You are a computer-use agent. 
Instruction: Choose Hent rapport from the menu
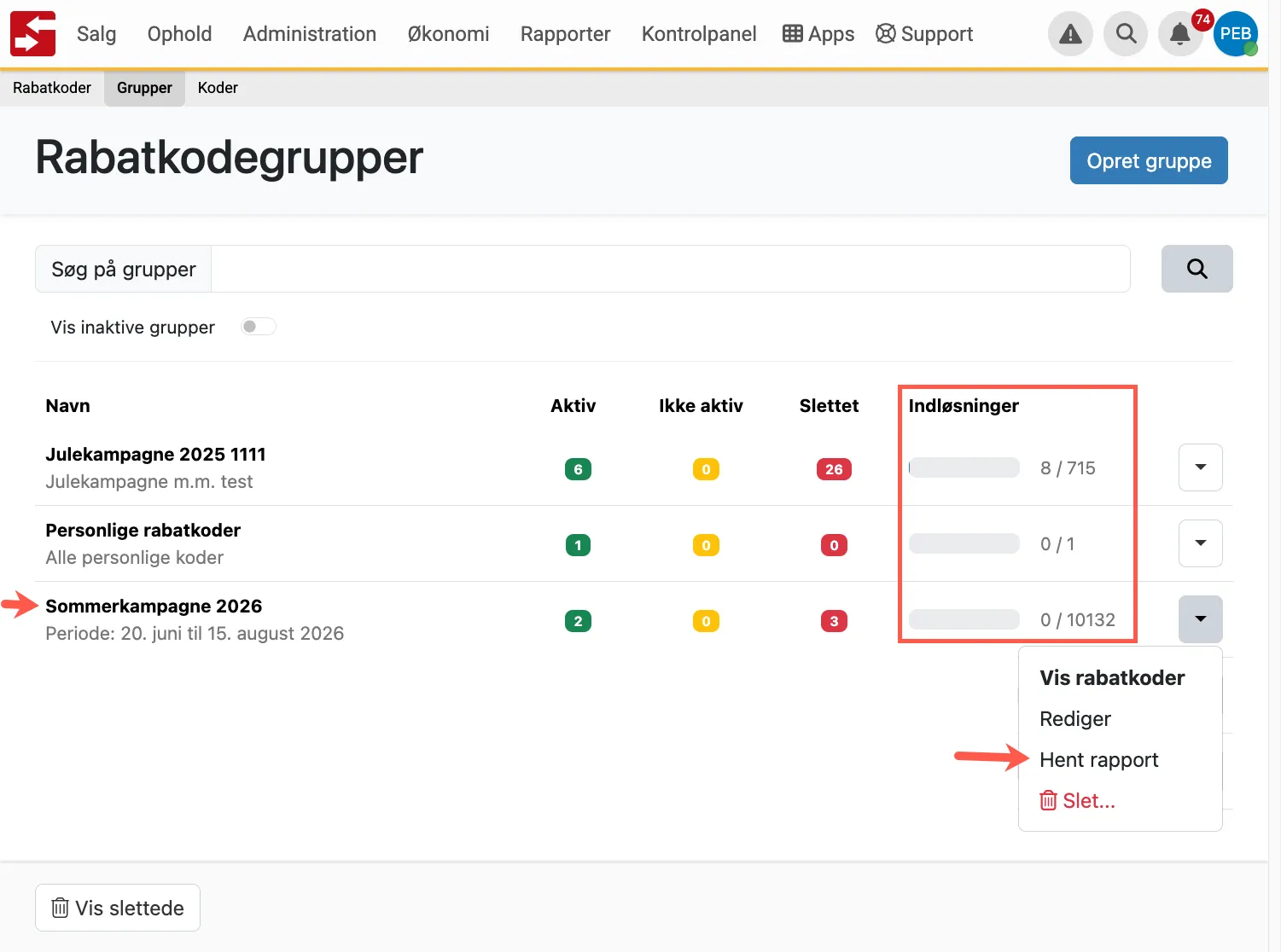1098,759
